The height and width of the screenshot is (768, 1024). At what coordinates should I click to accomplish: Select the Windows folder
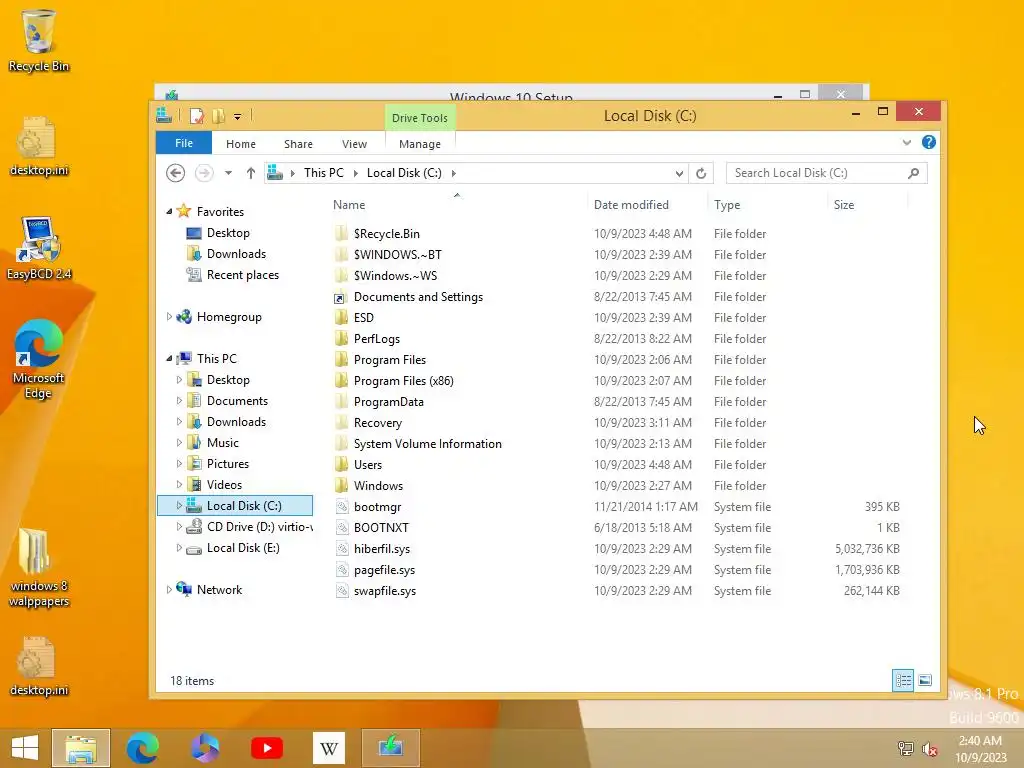pos(378,486)
